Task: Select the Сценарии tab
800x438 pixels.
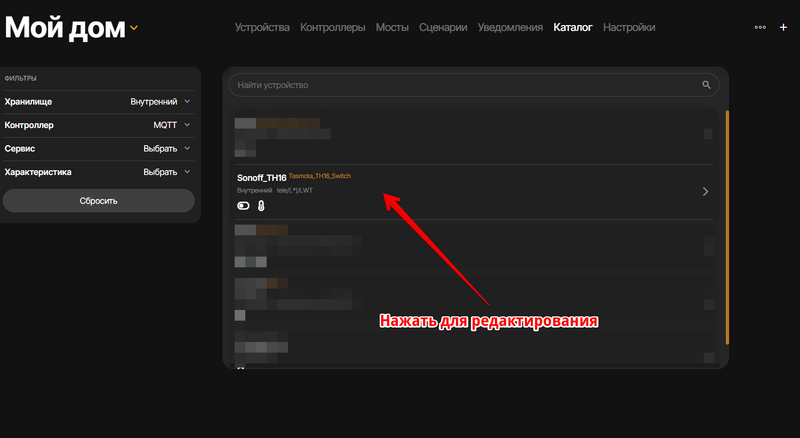Action: (x=444, y=28)
